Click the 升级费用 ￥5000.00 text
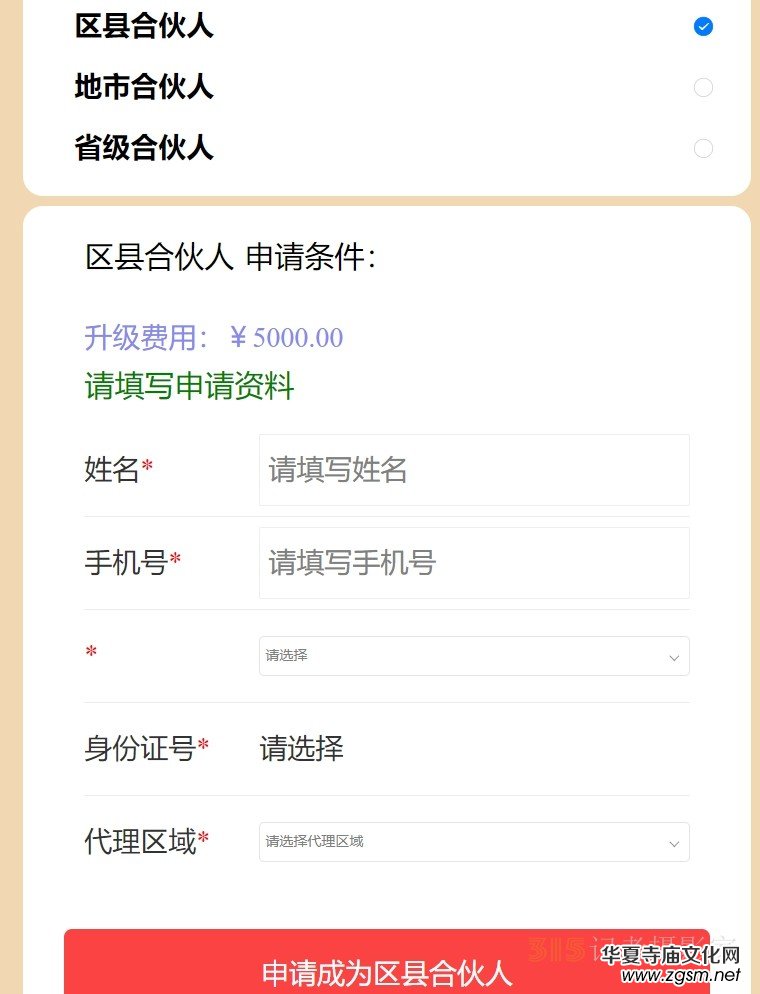 [213, 338]
